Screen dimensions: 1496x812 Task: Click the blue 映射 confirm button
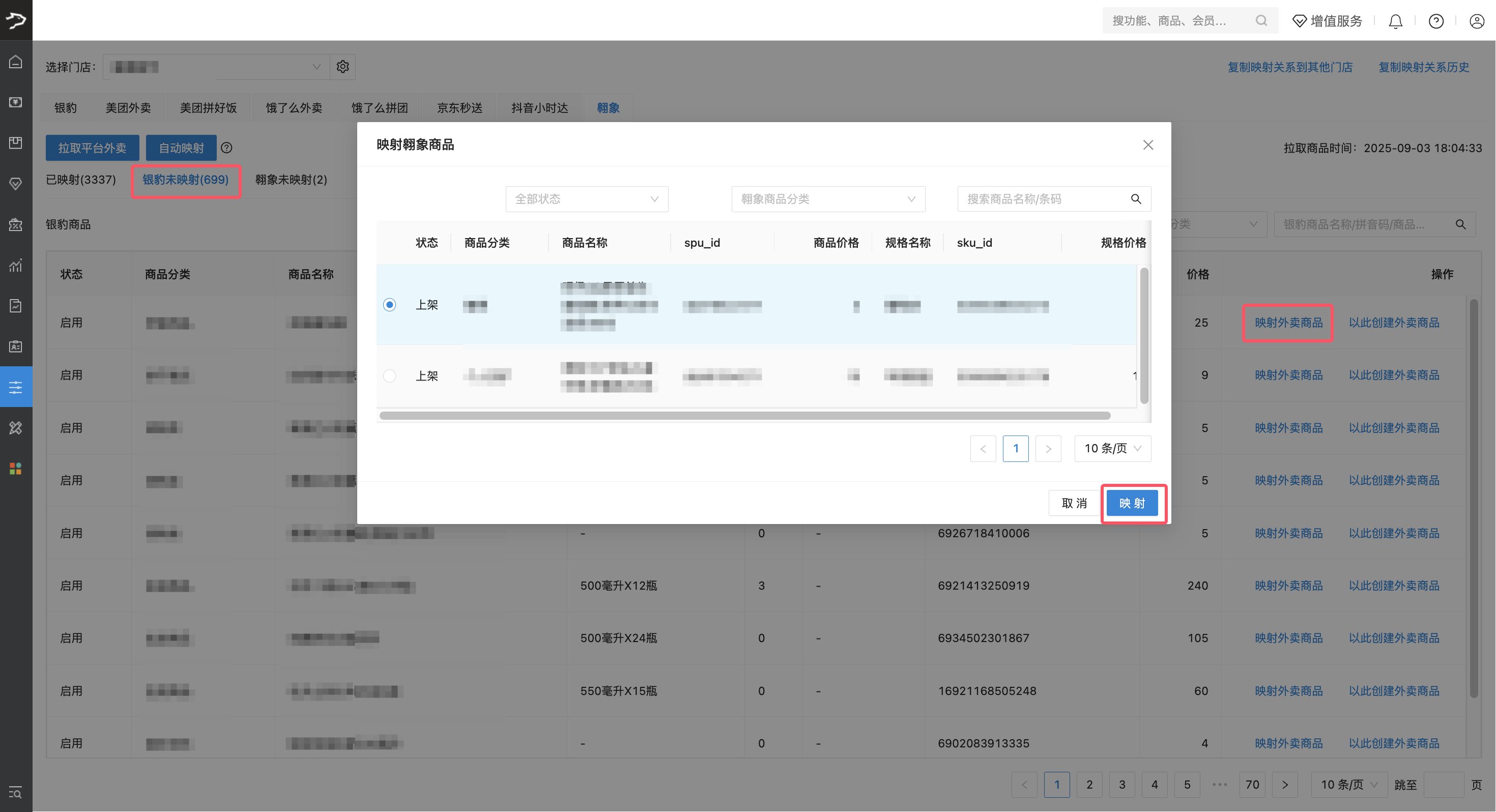pyautogui.click(x=1132, y=503)
